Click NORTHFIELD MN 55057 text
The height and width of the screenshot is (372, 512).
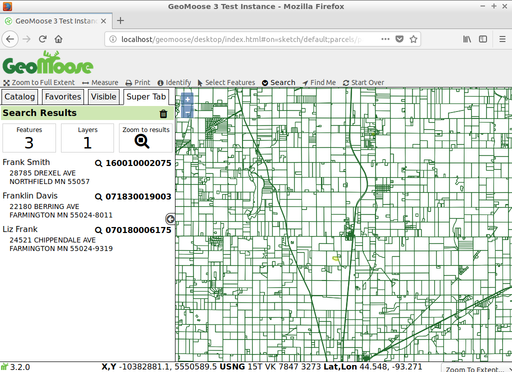pos(49,182)
